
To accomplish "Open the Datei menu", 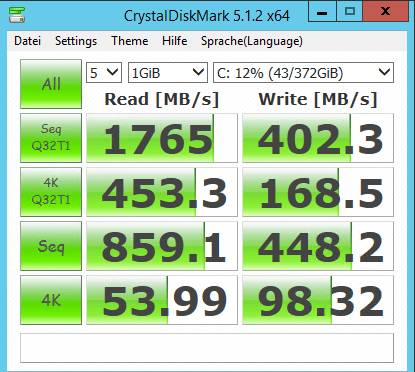I will (27, 41).
